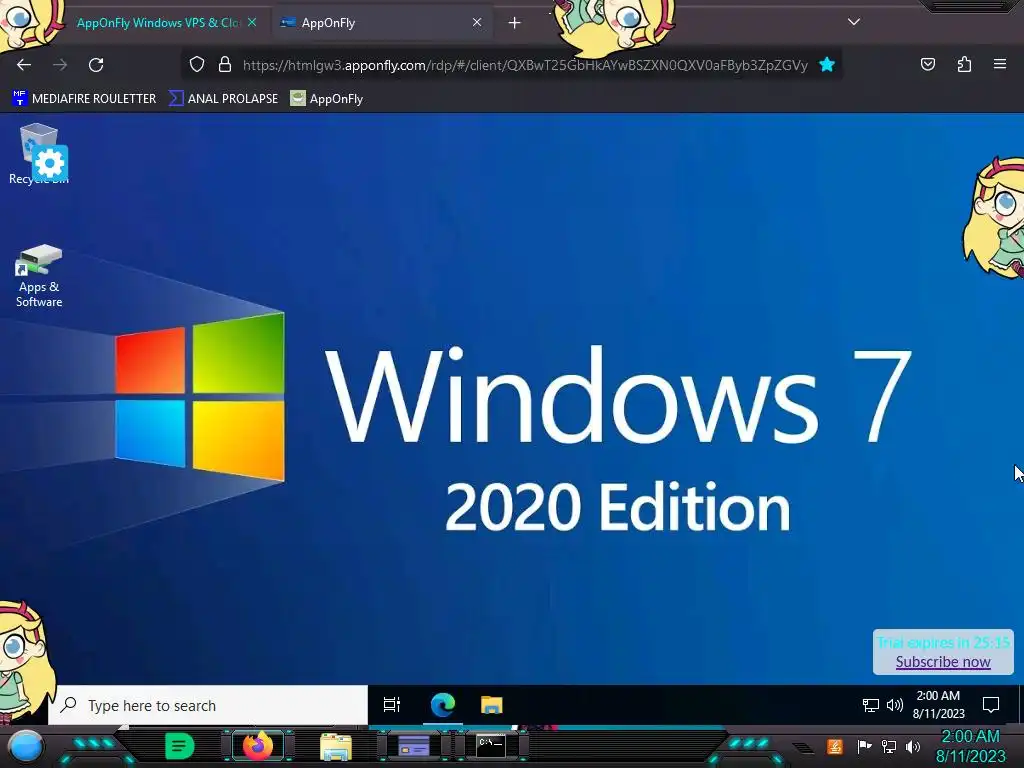This screenshot has width=1024, height=768.
Task: Open the purple window app in host taskbar
Action: 413,746
